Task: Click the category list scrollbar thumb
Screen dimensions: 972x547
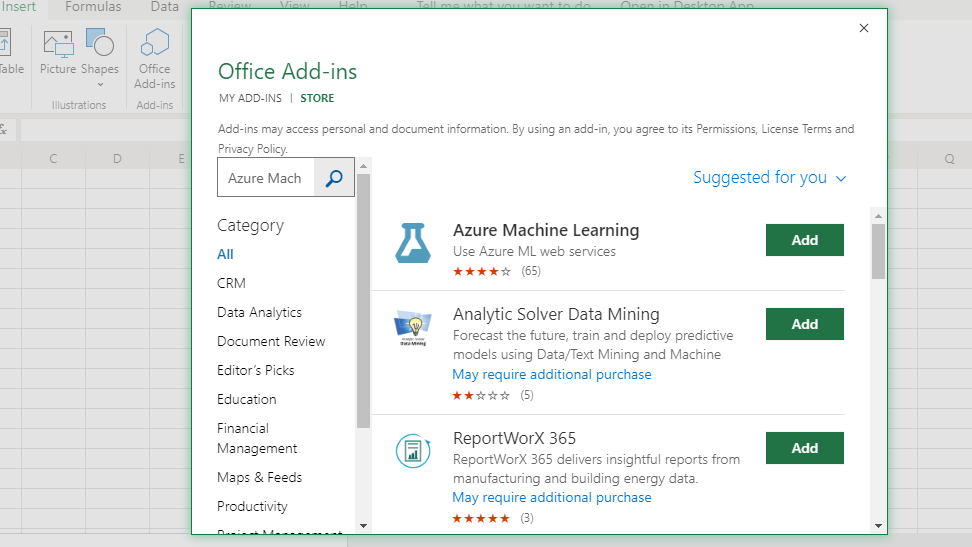Action: [363, 301]
